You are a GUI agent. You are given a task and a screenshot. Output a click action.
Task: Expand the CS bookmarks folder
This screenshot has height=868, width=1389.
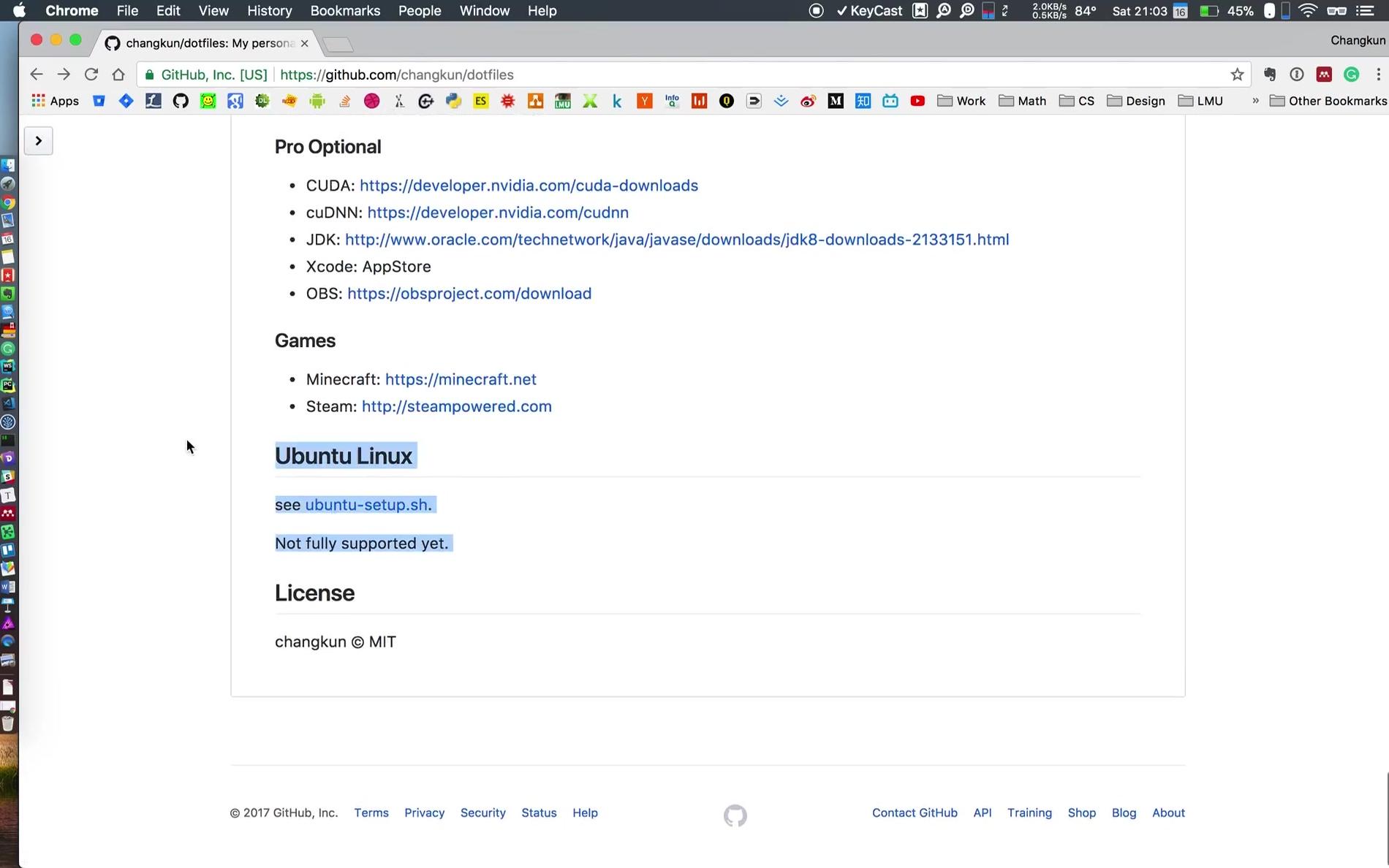pos(1077,101)
